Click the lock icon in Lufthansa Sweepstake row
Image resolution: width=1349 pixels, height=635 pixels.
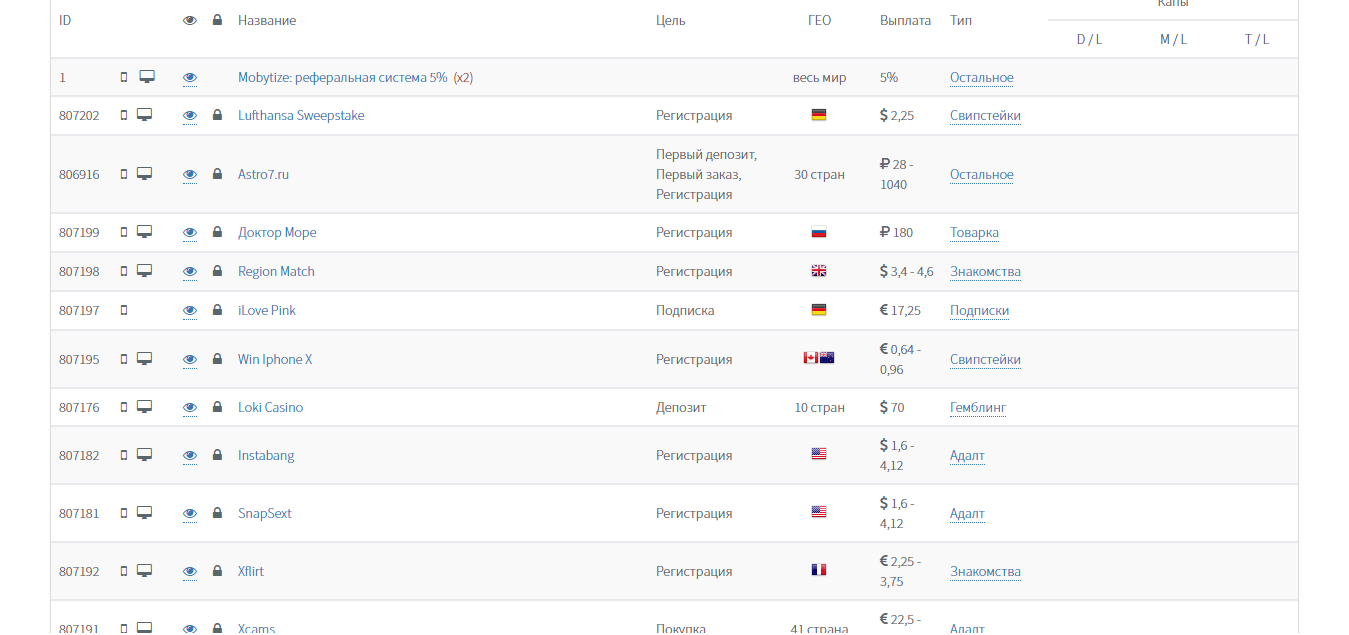[x=217, y=116]
